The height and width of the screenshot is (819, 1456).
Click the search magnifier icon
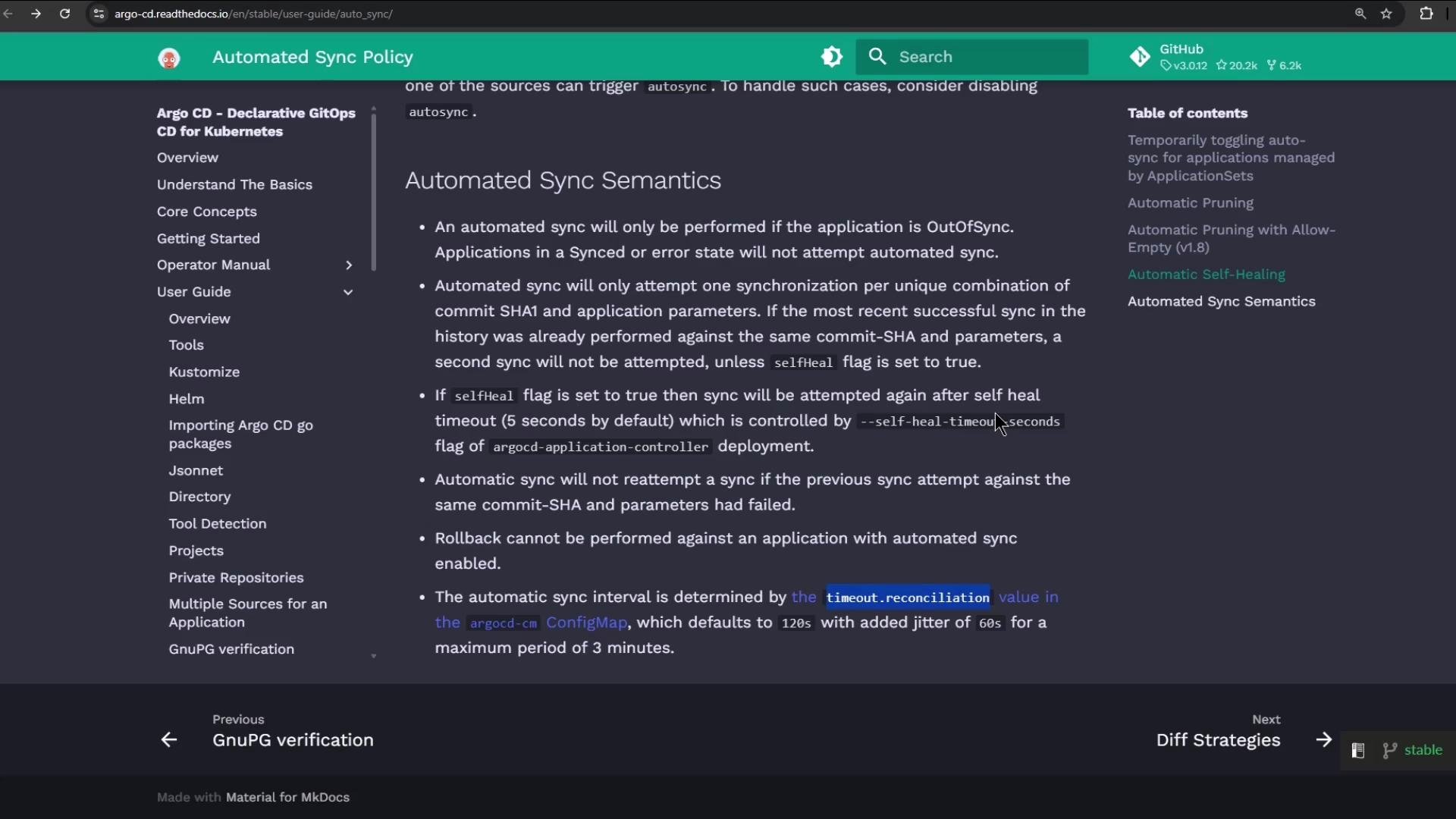coord(877,57)
